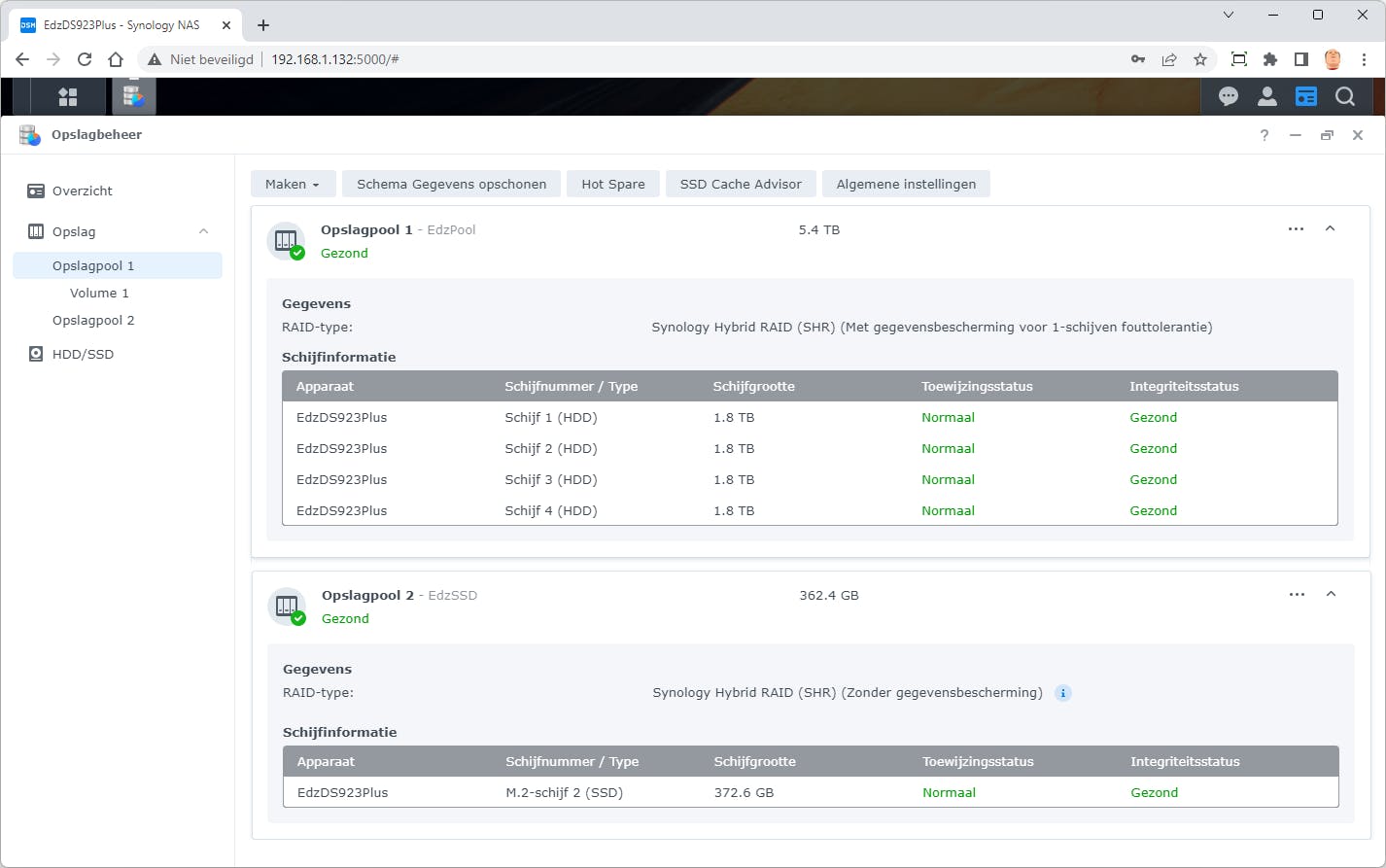Select HDD/SSD in the sidebar

point(83,354)
